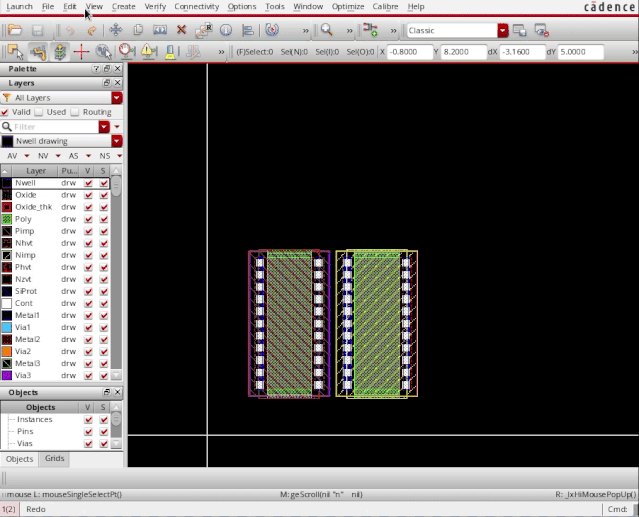This screenshot has height=517, width=639.
Task: Switch to the Grids tab
Action: click(x=54, y=458)
